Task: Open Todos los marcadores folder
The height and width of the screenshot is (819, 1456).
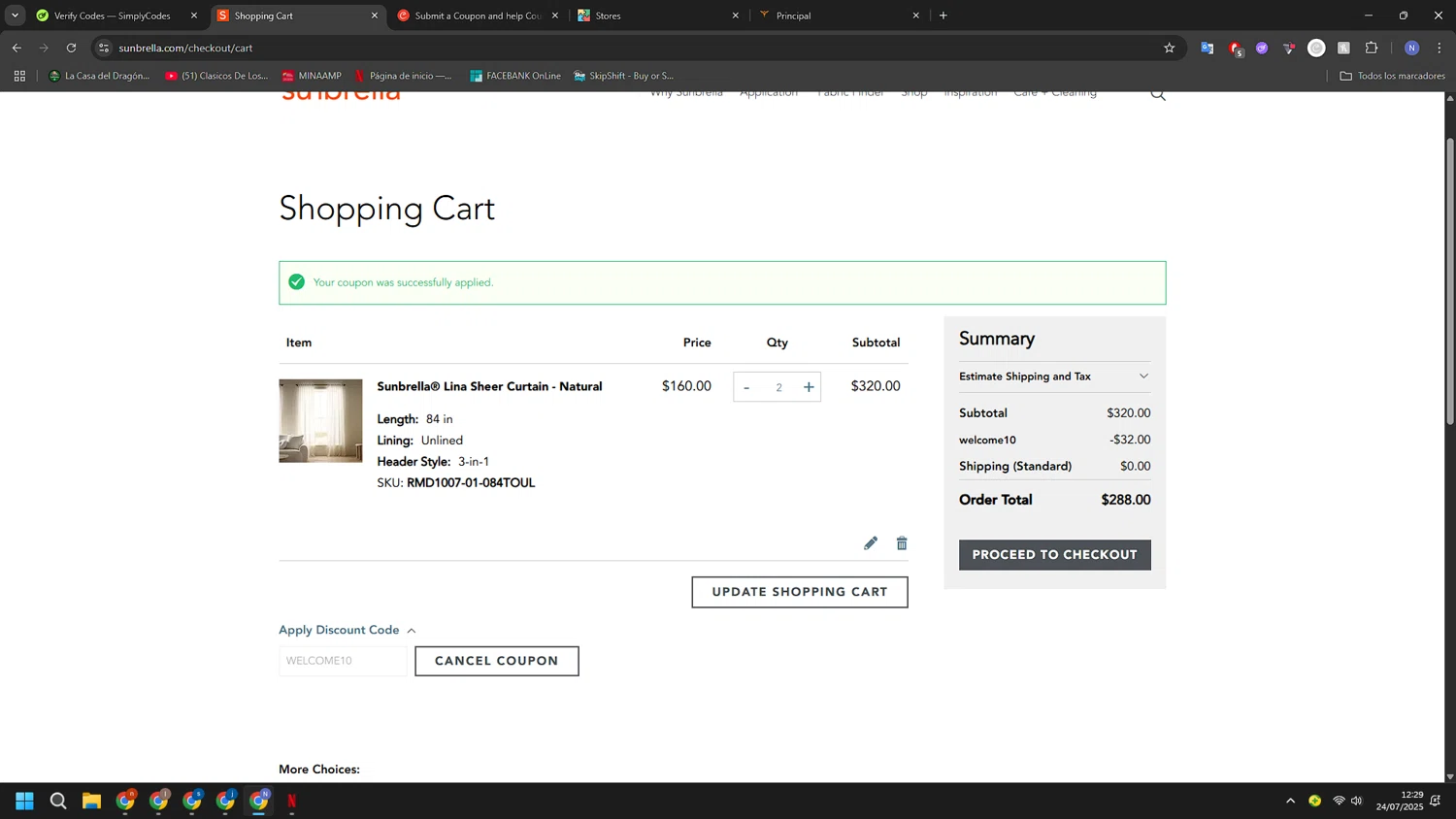Action: (x=1392, y=76)
